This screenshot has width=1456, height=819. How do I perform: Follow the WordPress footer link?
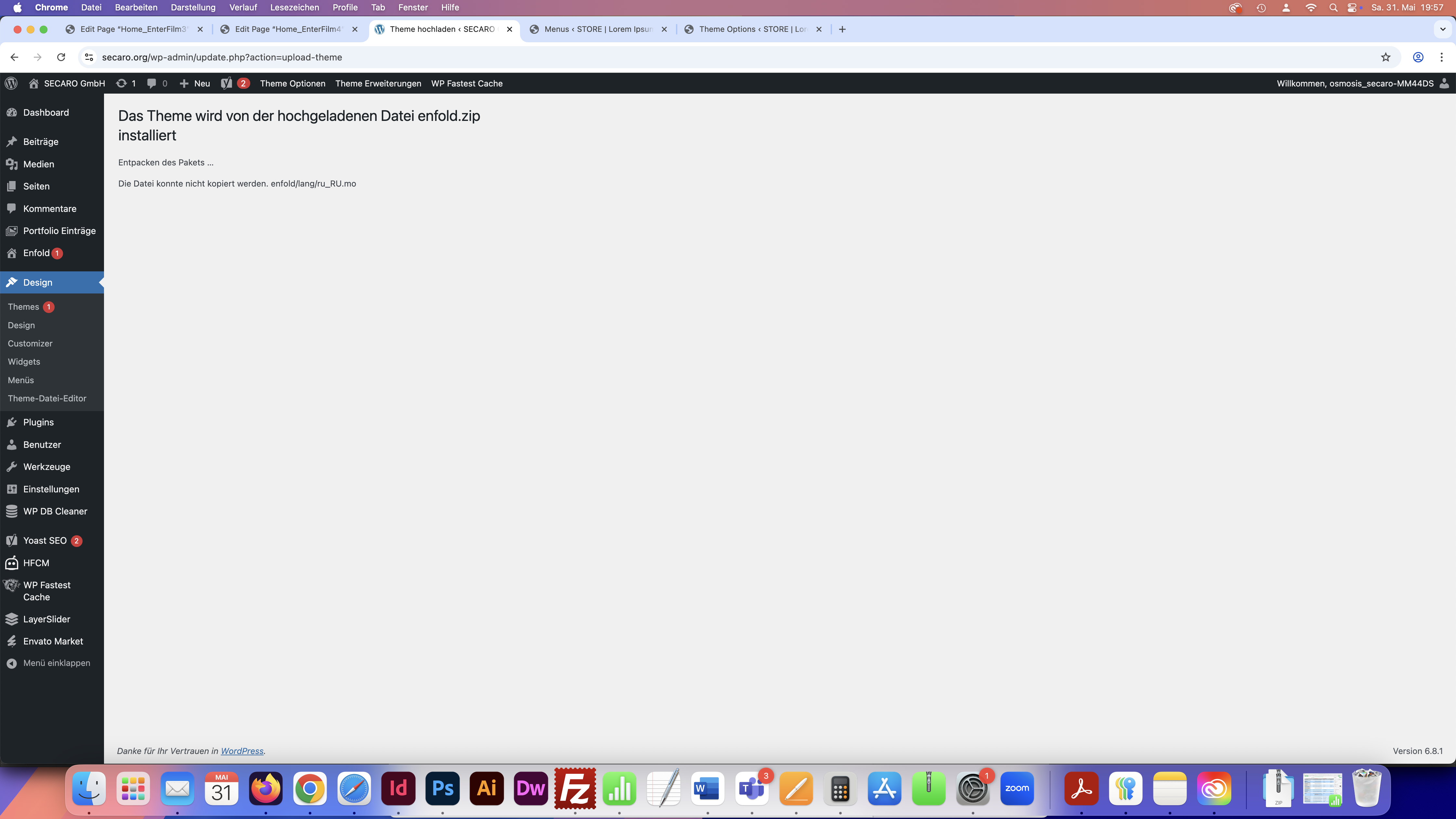(242, 751)
